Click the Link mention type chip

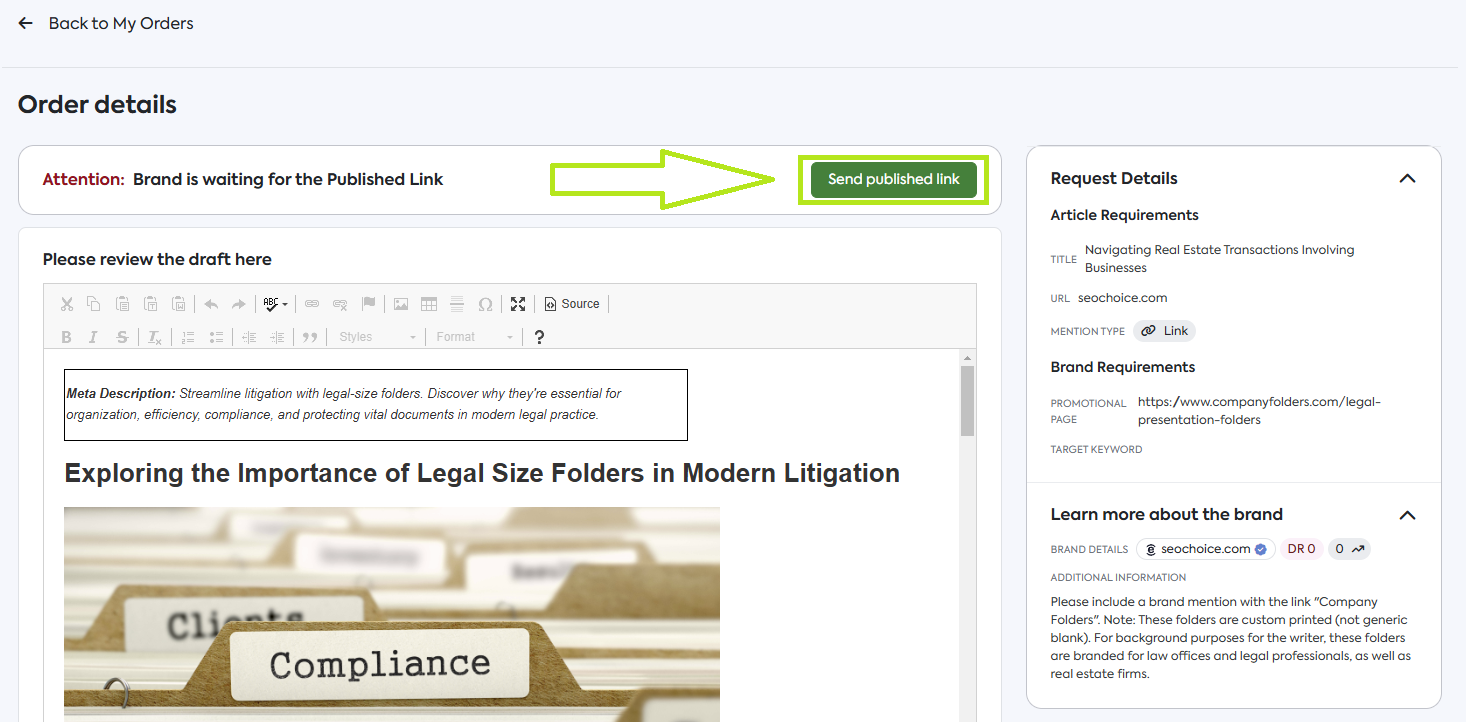[1164, 331]
